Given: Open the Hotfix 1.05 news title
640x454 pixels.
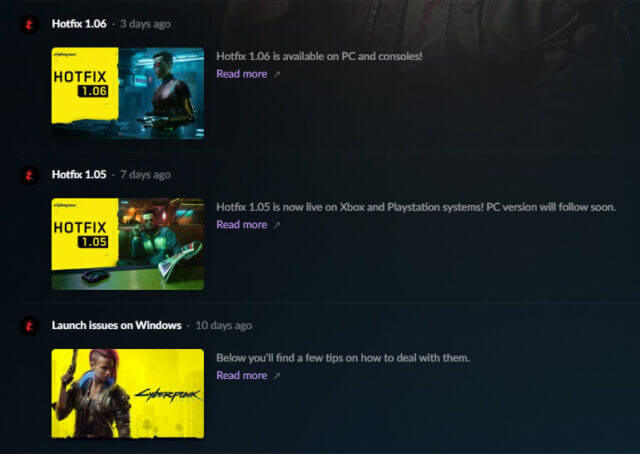Looking at the screenshot, I should [79, 174].
